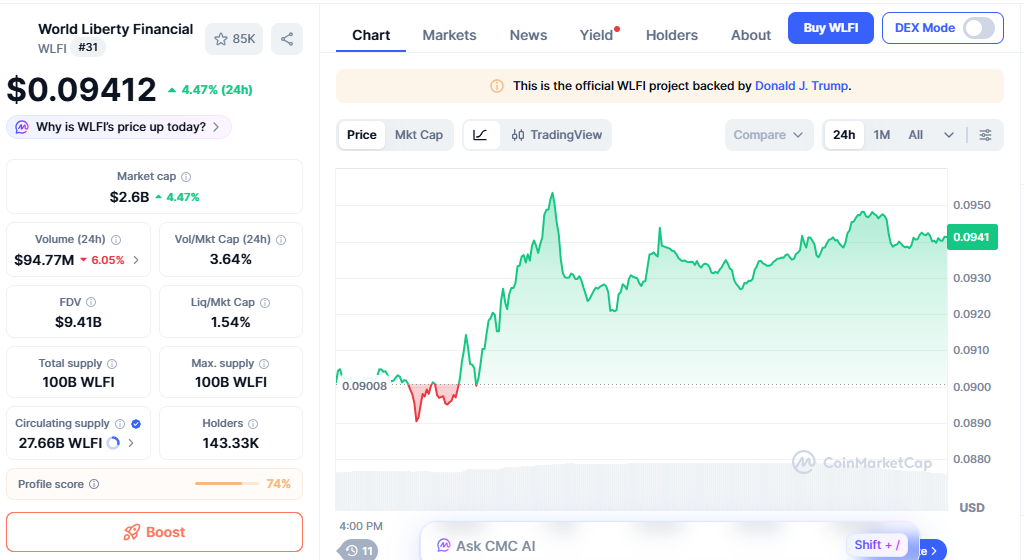The width and height of the screenshot is (1024, 560).
Task: Click the Profile score progress bar
Action: 227,484
